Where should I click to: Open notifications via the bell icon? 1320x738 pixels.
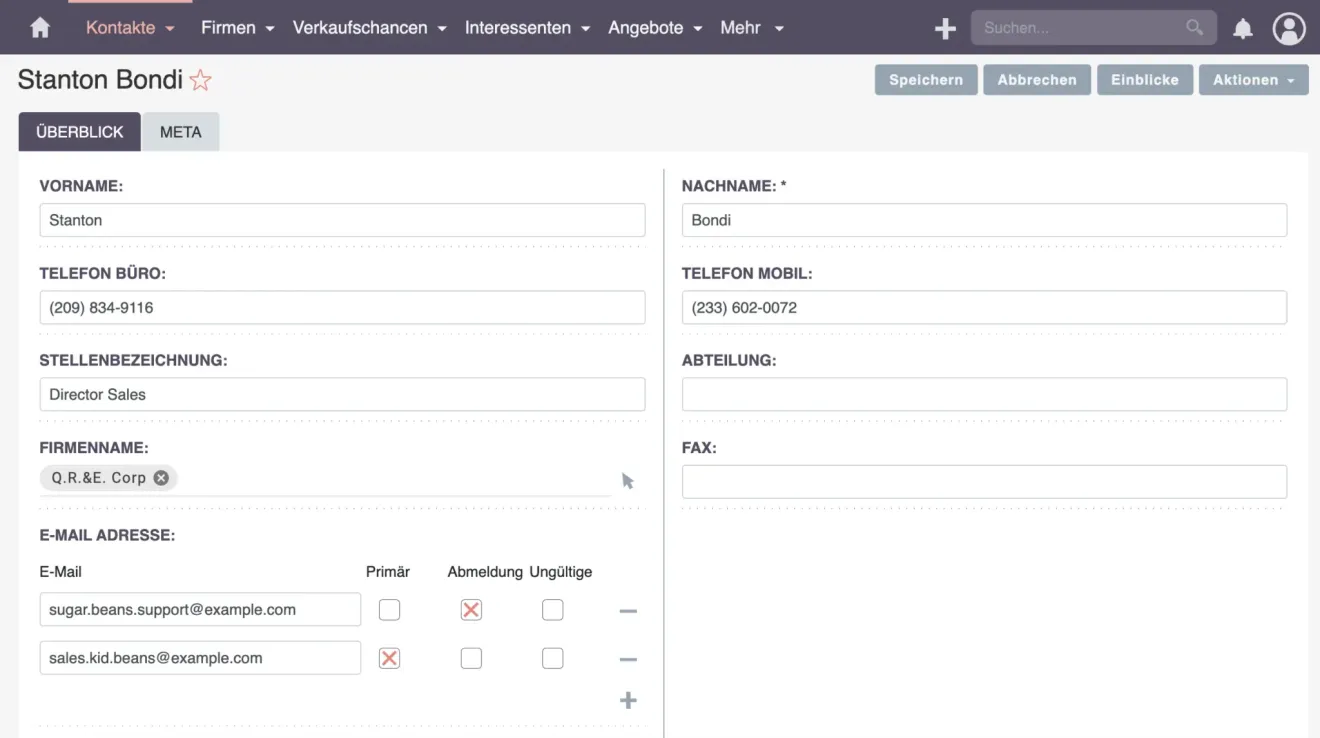click(1242, 27)
